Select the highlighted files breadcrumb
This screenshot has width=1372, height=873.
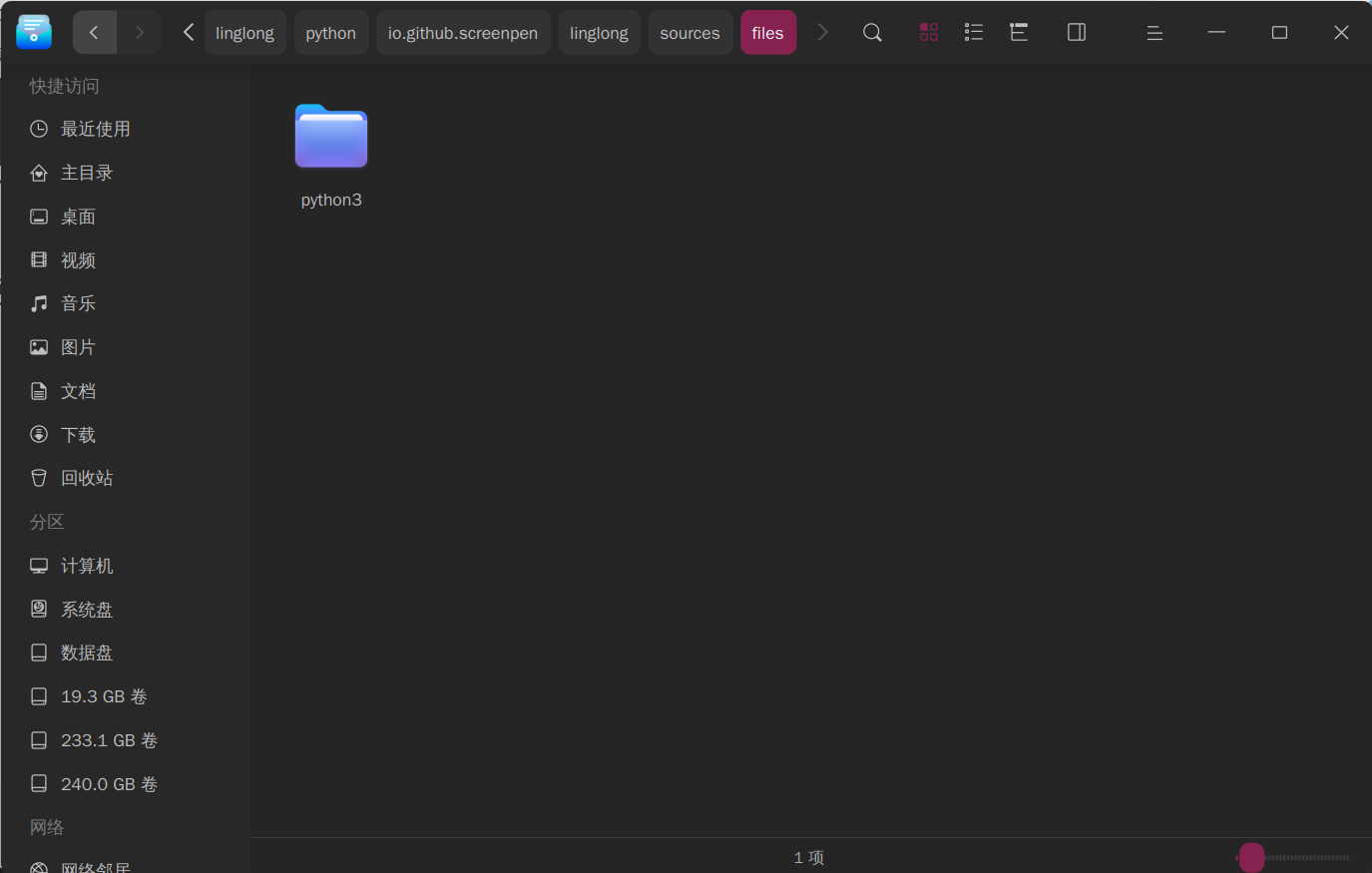pyautogui.click(x=767, y=33)
